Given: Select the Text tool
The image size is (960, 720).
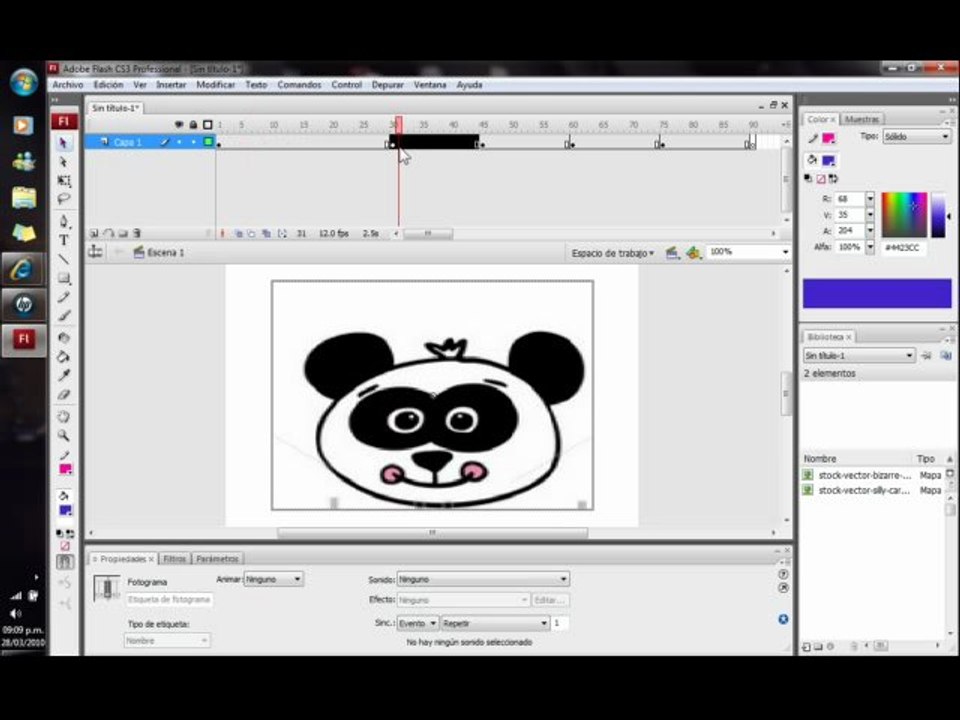Looking at the screenshot, I should tap(63, 240).
